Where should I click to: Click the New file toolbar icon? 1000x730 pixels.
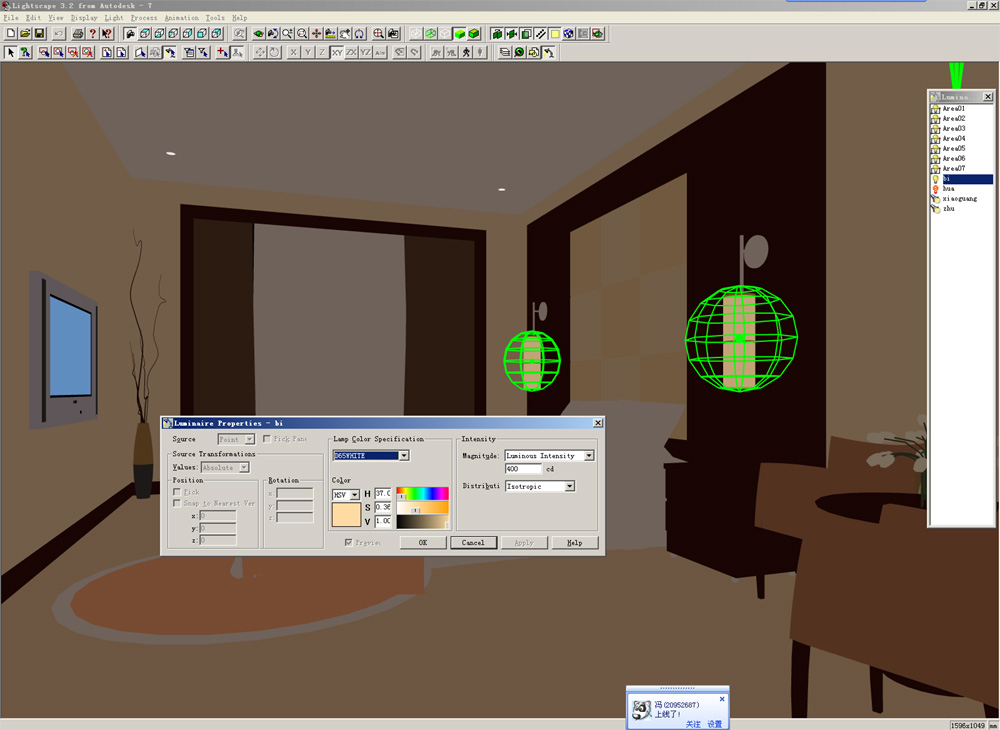click(x=11, y=33)
